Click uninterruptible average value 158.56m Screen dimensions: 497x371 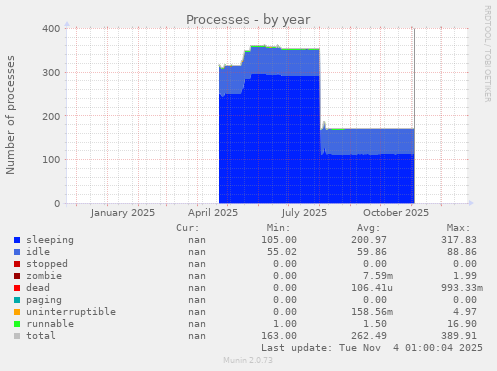point(372,312)
